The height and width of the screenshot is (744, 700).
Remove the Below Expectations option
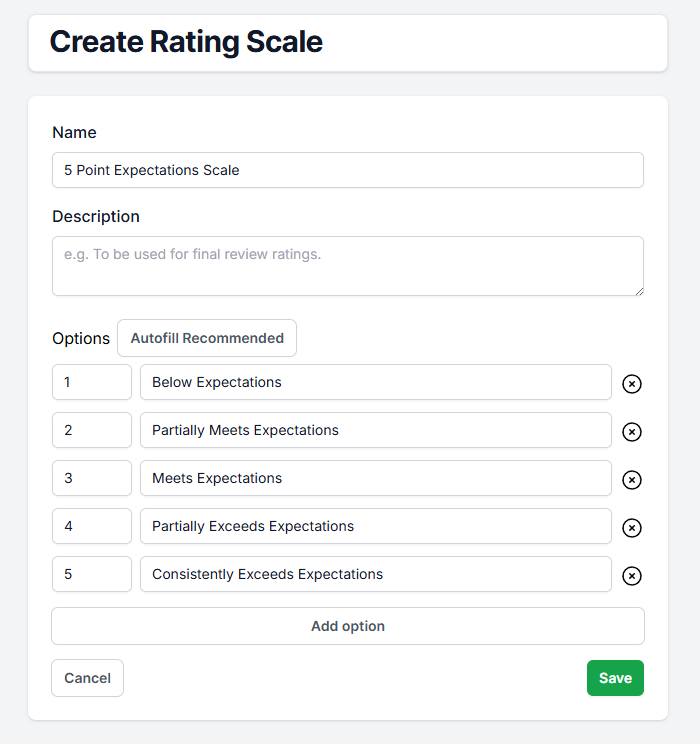pos(632,384)
